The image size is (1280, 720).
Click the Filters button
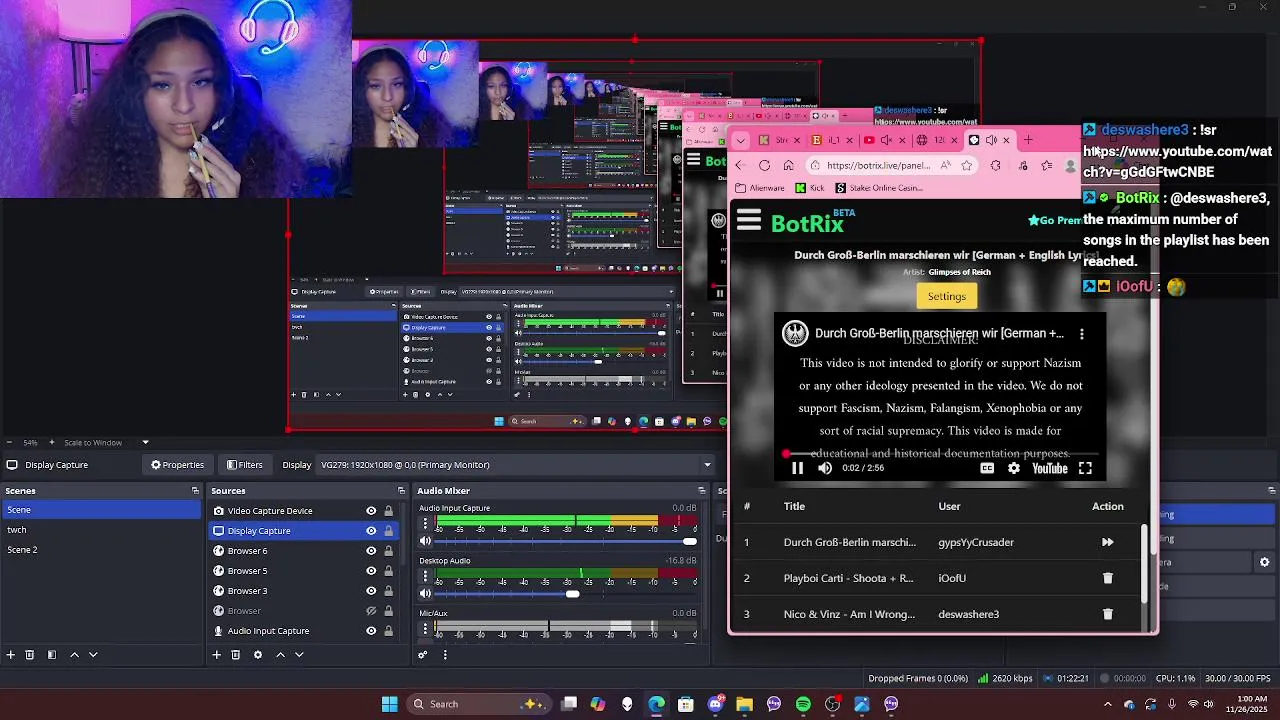[244, 465]
